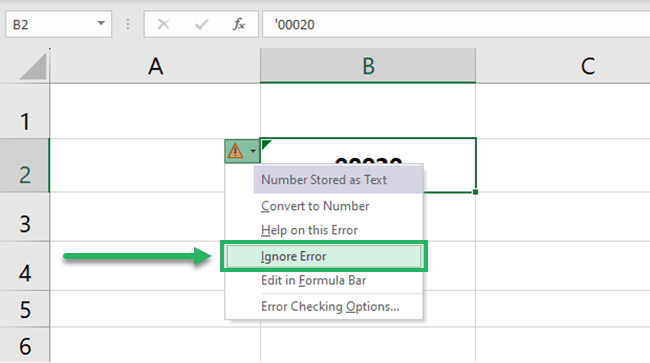Select column A header
Image resolution: width=650 pixels, height=363 pixels.
click(155, 66)
